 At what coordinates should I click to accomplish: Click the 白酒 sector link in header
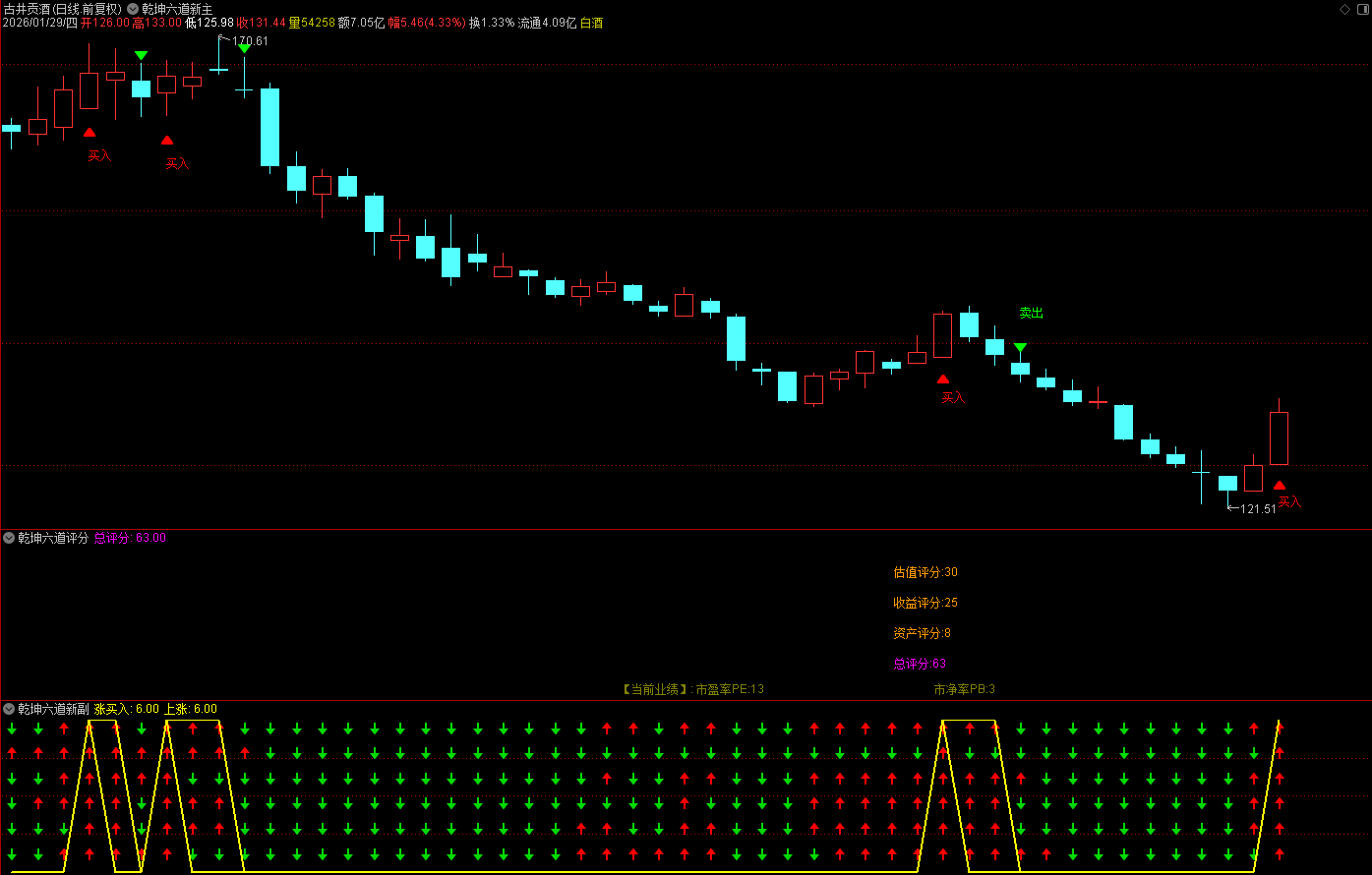[x=592, y=22]
